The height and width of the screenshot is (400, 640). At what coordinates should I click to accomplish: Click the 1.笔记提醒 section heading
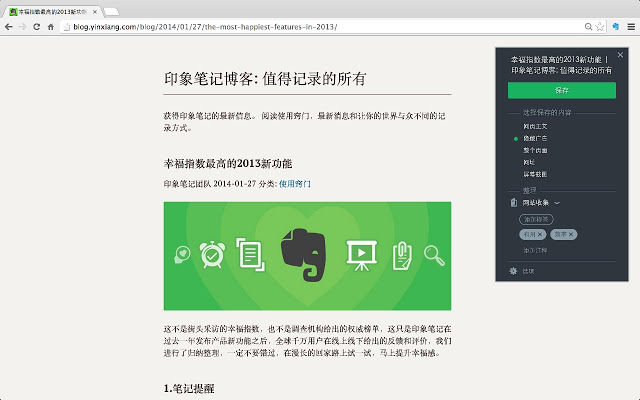189,388
